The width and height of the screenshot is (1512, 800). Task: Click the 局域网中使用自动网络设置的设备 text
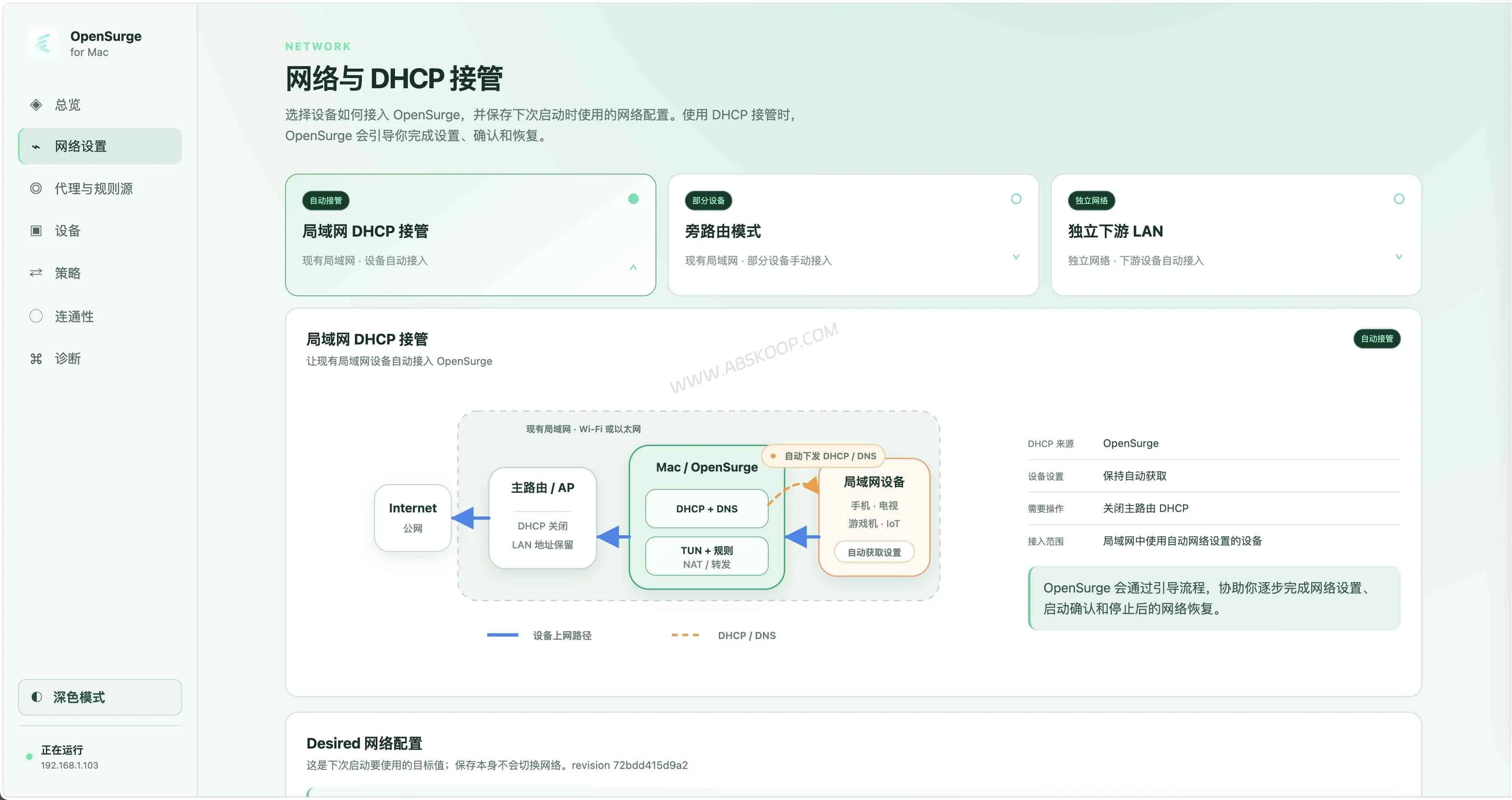pos(1182,541)
